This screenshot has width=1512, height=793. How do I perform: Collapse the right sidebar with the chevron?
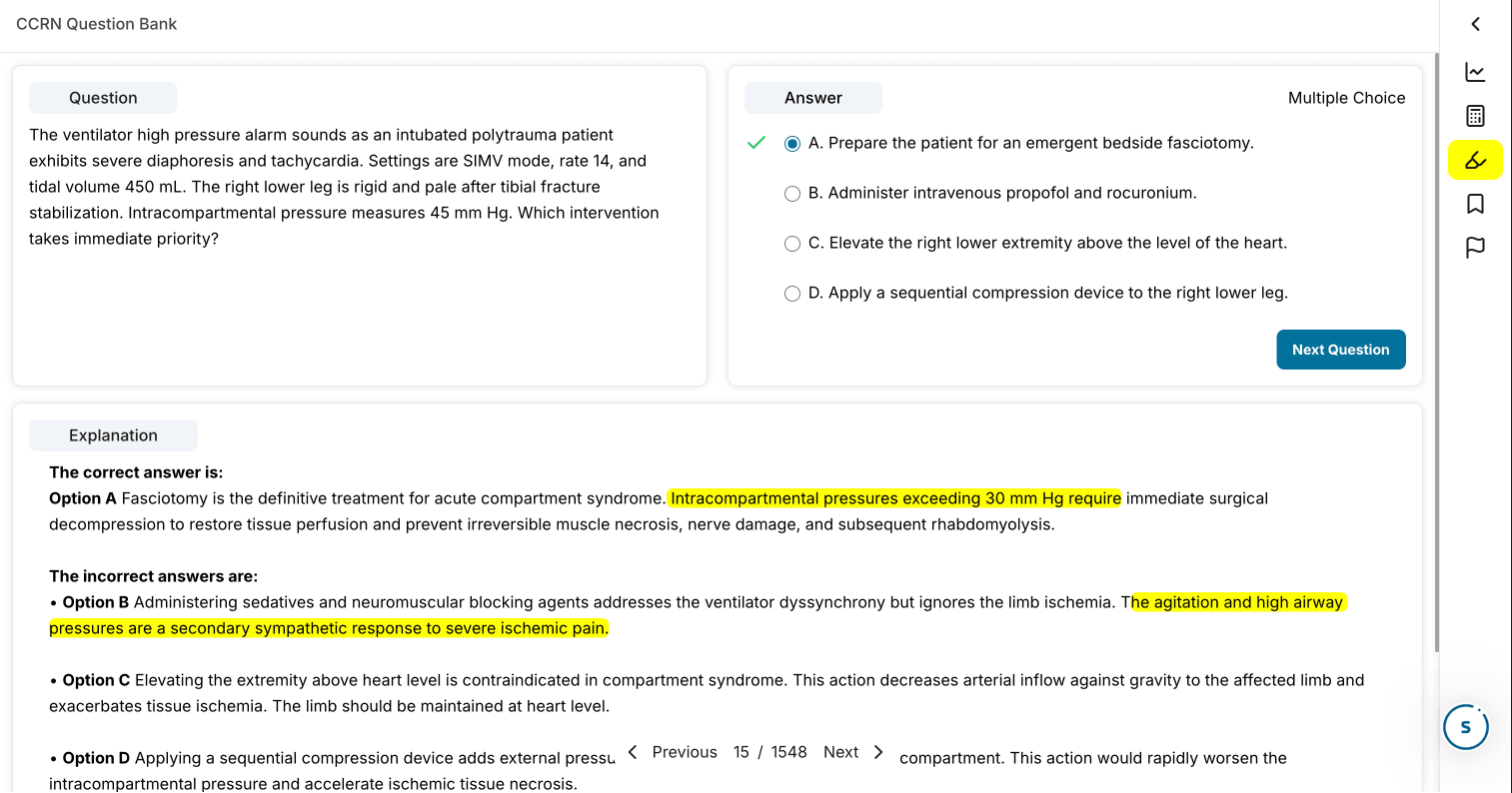(1475, 24)
